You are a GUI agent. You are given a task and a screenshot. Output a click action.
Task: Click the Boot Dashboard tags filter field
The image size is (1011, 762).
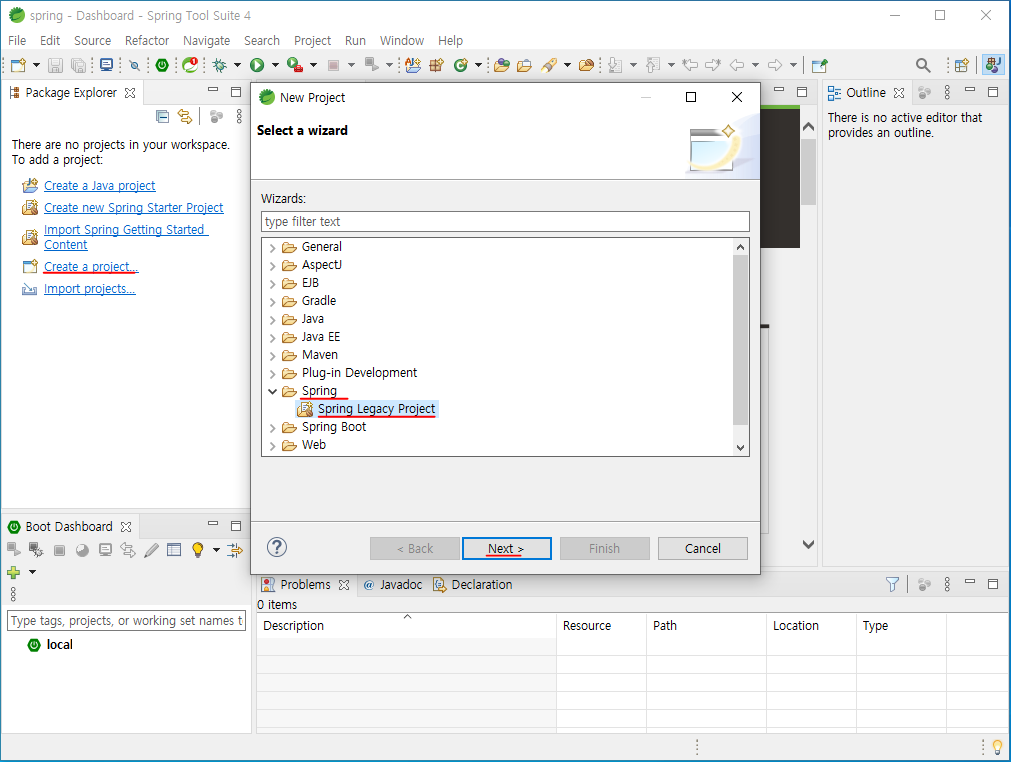(126, 621)
